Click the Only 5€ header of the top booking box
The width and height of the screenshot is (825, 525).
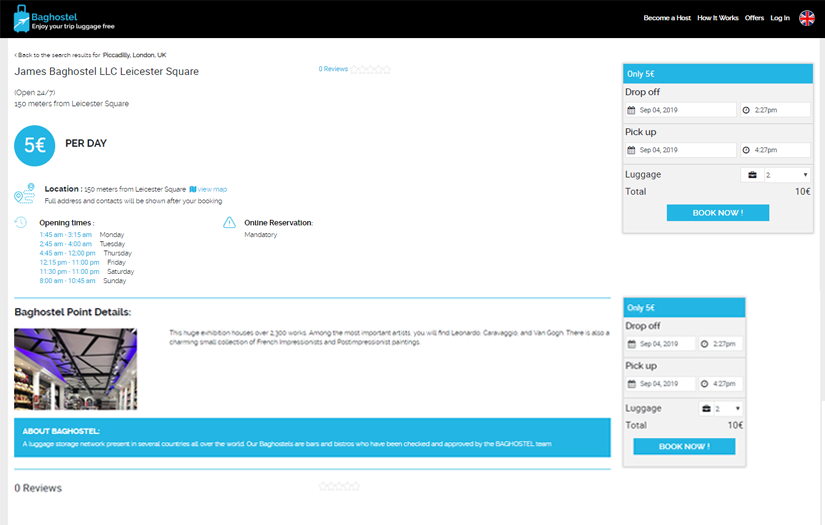point(718,74)
